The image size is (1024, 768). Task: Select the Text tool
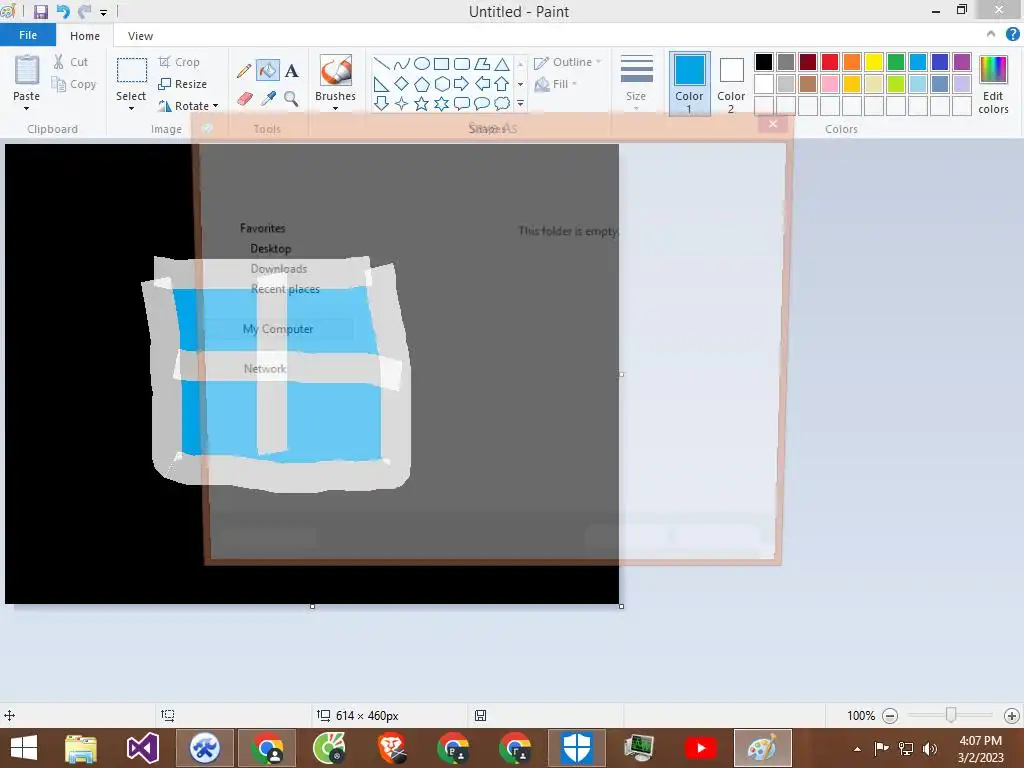coord(291,71)
